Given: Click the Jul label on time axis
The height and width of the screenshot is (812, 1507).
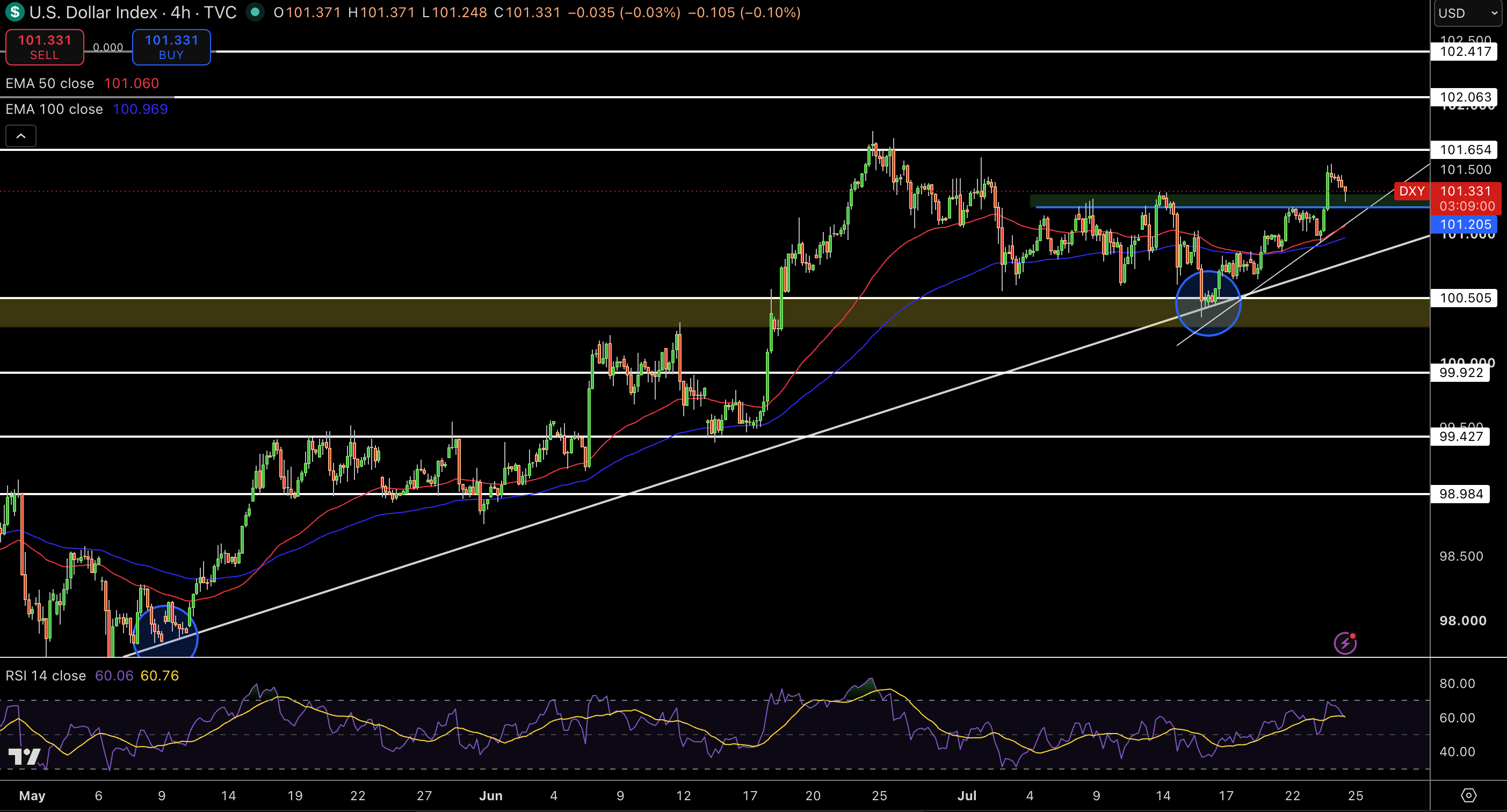Looking at the screenshot, I should click(967, 795).
